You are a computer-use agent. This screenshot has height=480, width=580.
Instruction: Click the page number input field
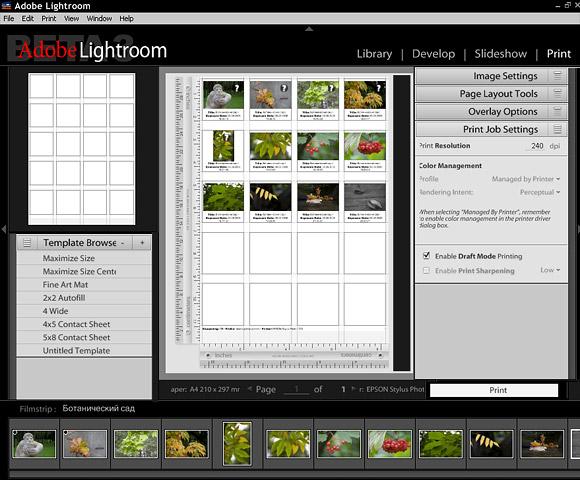coord(296,389)
